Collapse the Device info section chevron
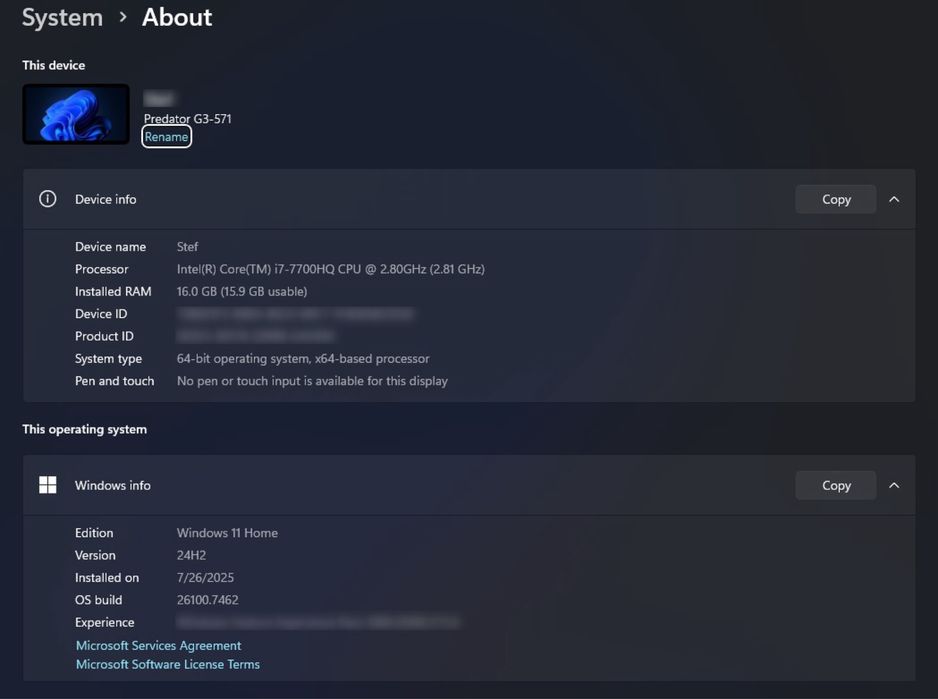Image resolution: width=938 pixels, height=699 pixels. pyautogui.click(x=894, y=199)
